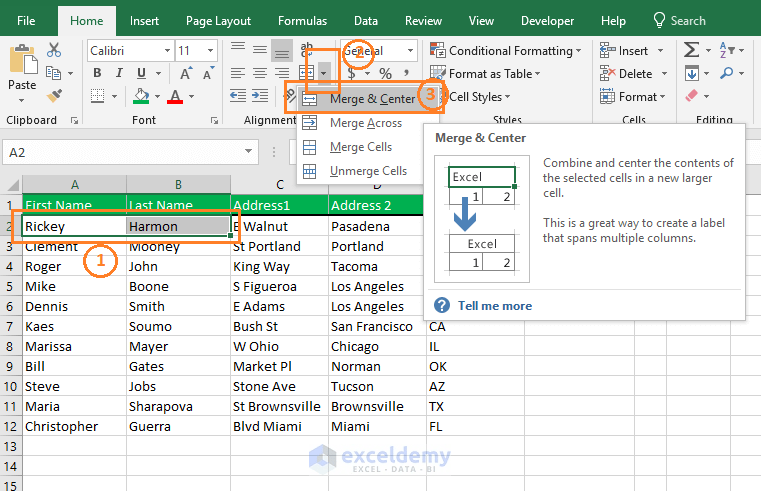Open the Clipboard dialog launcher
761x491 pixels.
pyautogui.click(x=74, y=120)
